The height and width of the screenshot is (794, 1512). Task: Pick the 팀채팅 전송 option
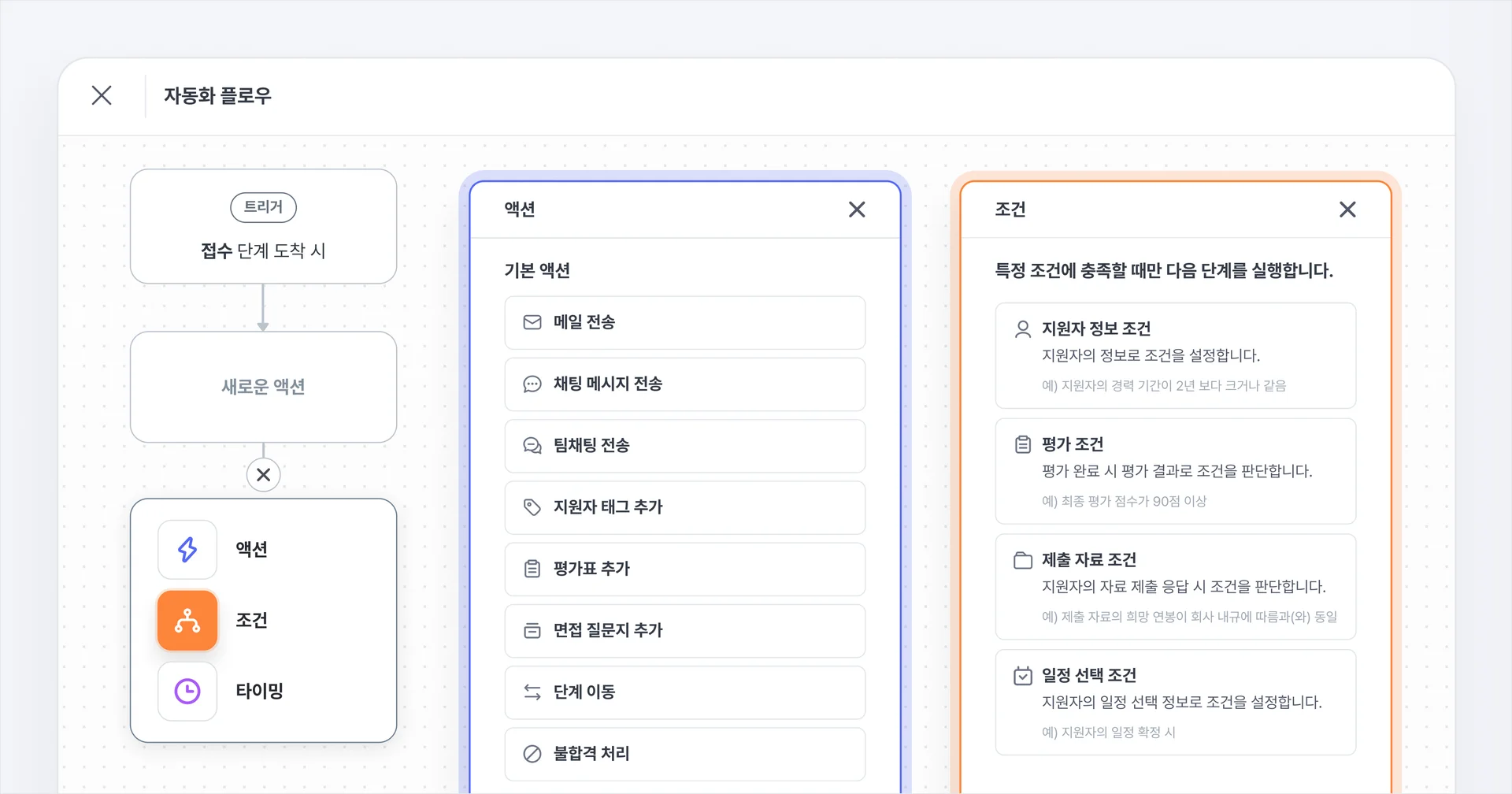684,445
